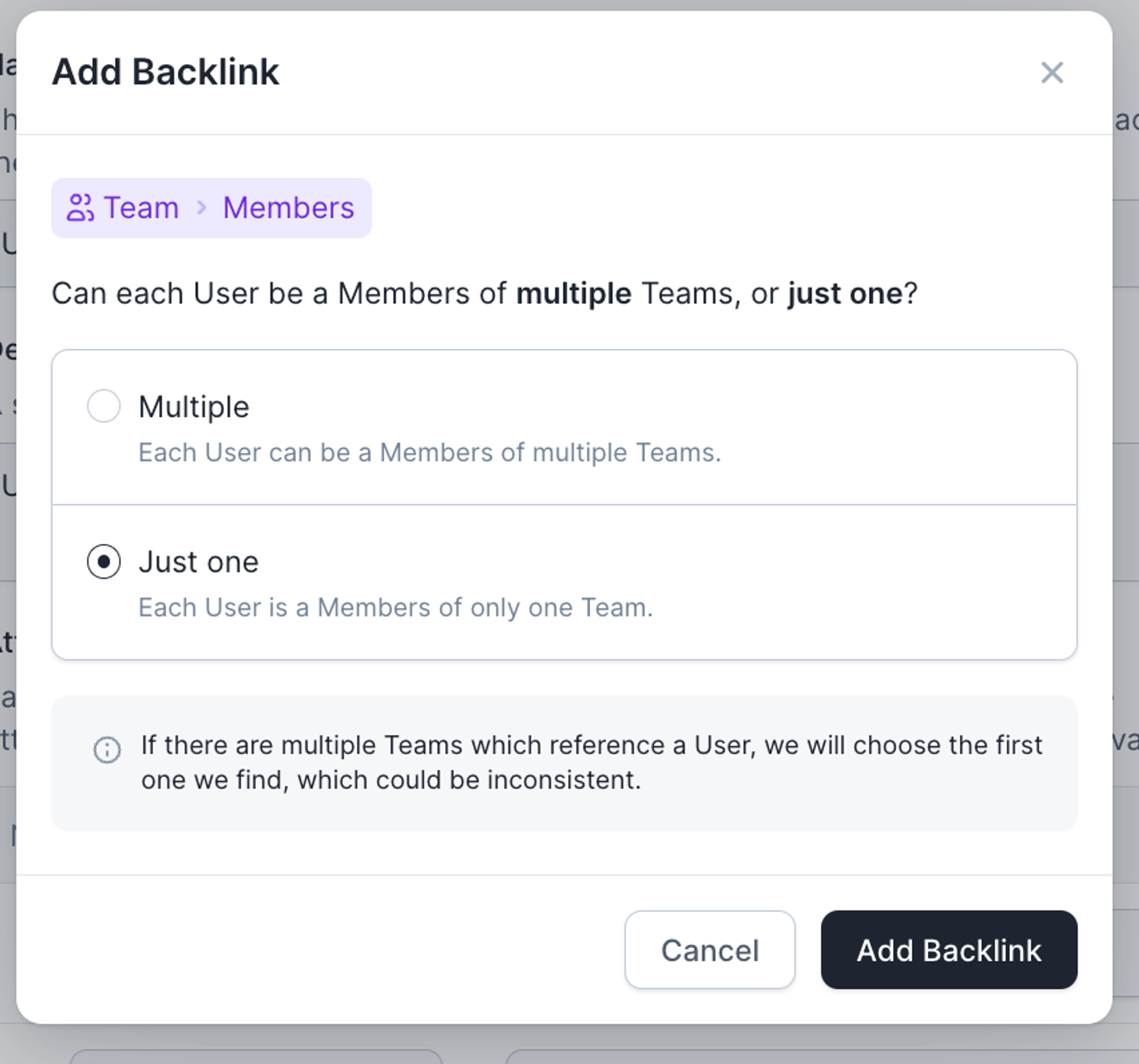
Task: Select the Just one radio button
Action: tap(104, 561)
